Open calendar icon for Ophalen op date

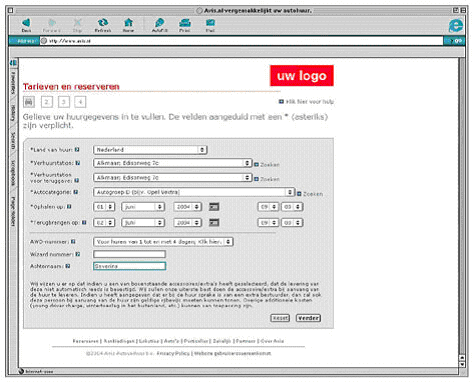(214, 207)
